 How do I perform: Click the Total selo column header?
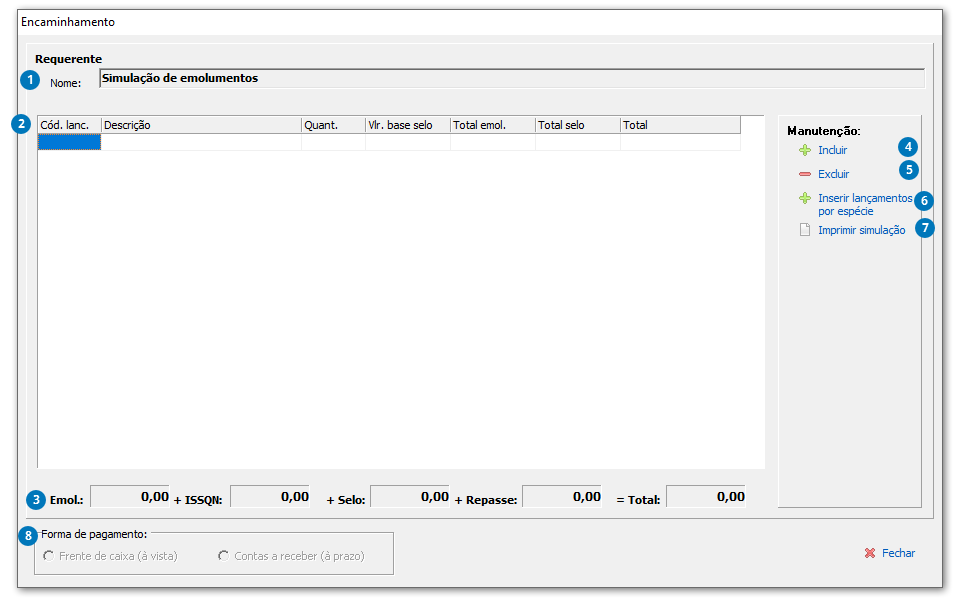577,125
